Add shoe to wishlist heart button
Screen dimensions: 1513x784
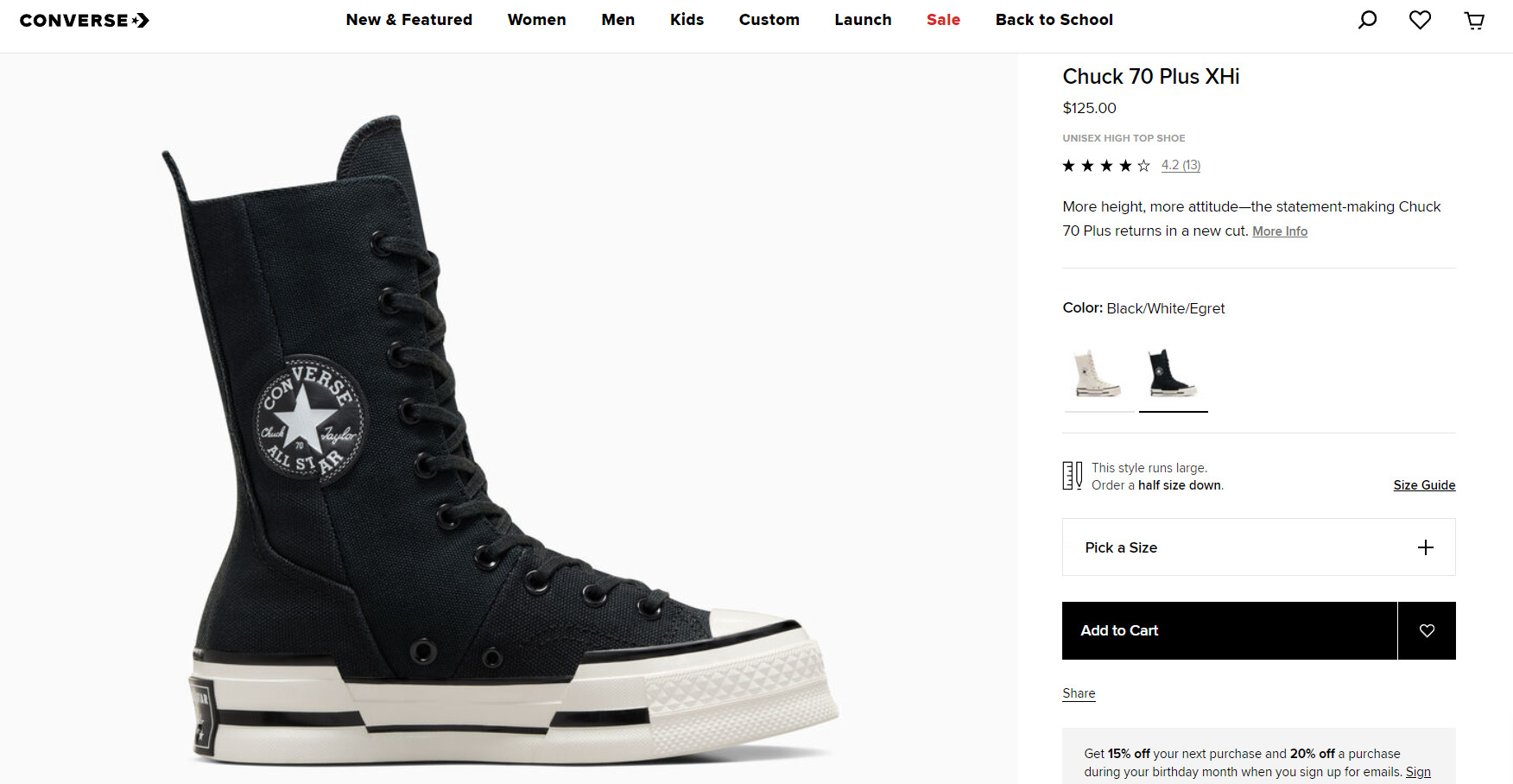click(1427, 631)
